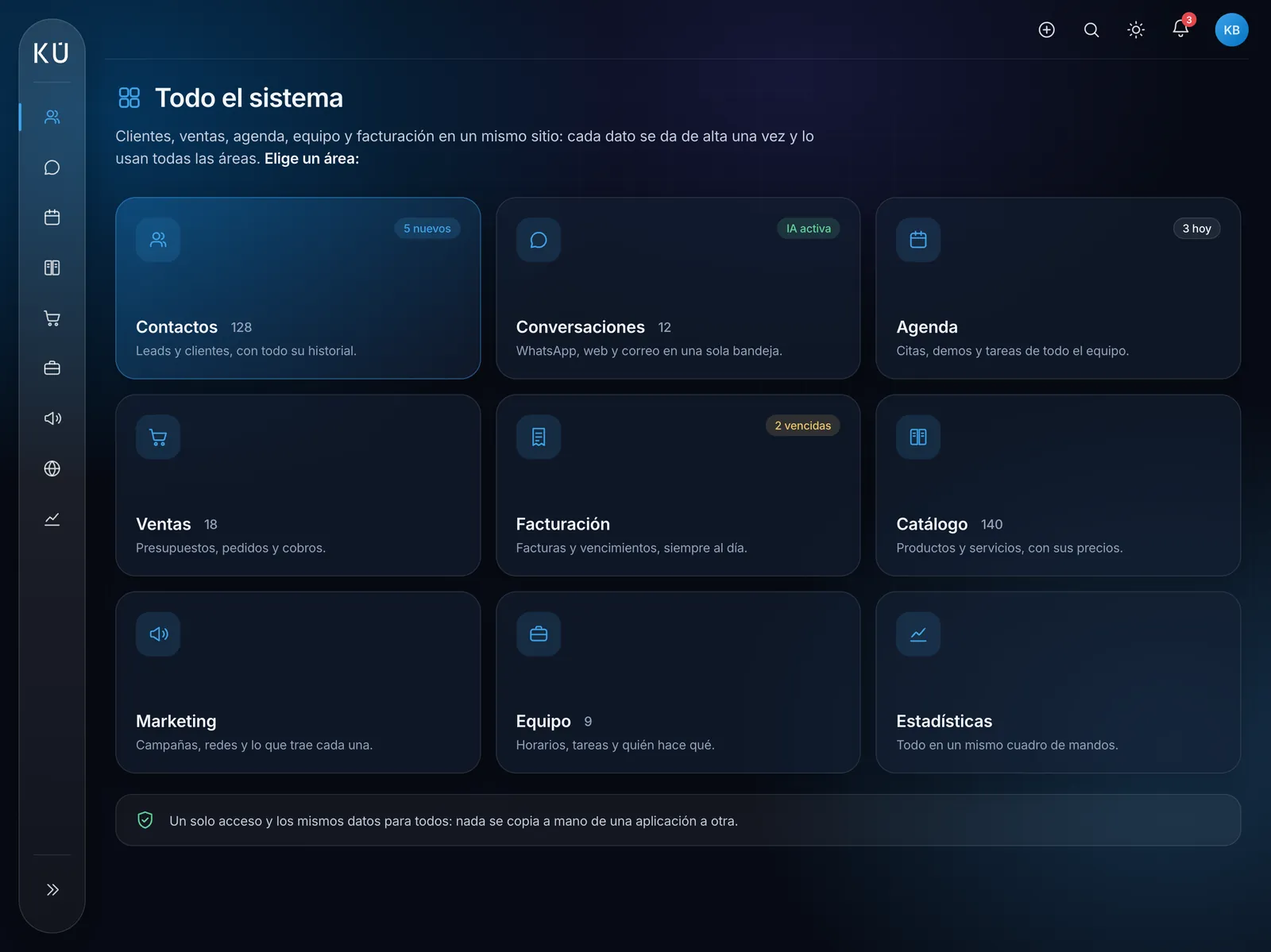Open the sidebar globe icon
The height and width of the screenshot is (952, 1271).
click(x=52, y=468)
